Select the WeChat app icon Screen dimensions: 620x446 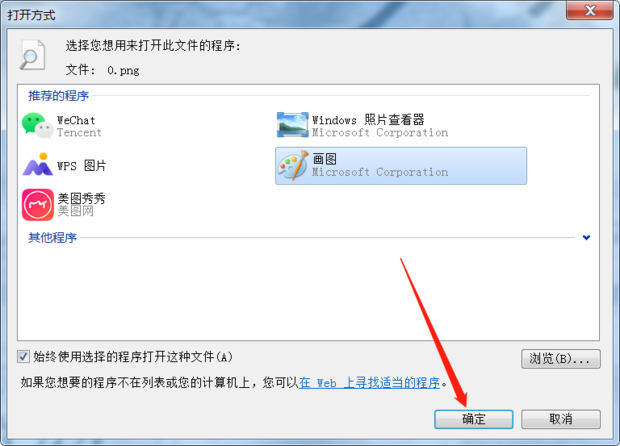coord(38,126)
